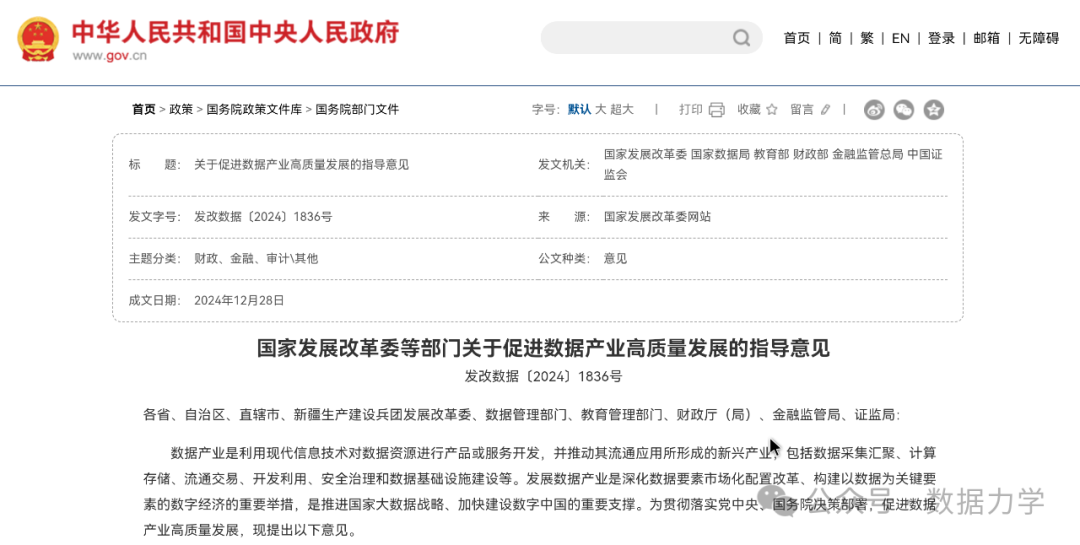The height and width of the screenshot is (545, 1080).
Task: Click the 公文种类 field label
Action: pos(564,259)
